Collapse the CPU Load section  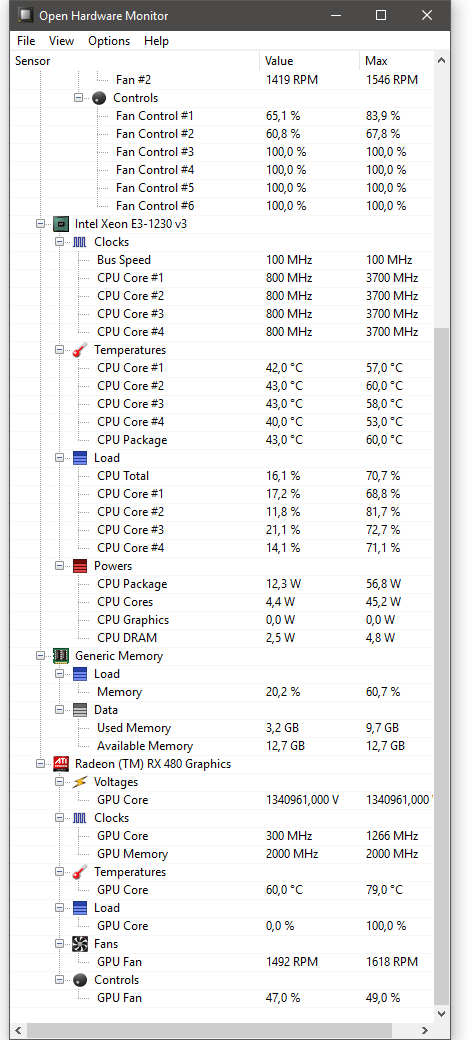[60, 458]
